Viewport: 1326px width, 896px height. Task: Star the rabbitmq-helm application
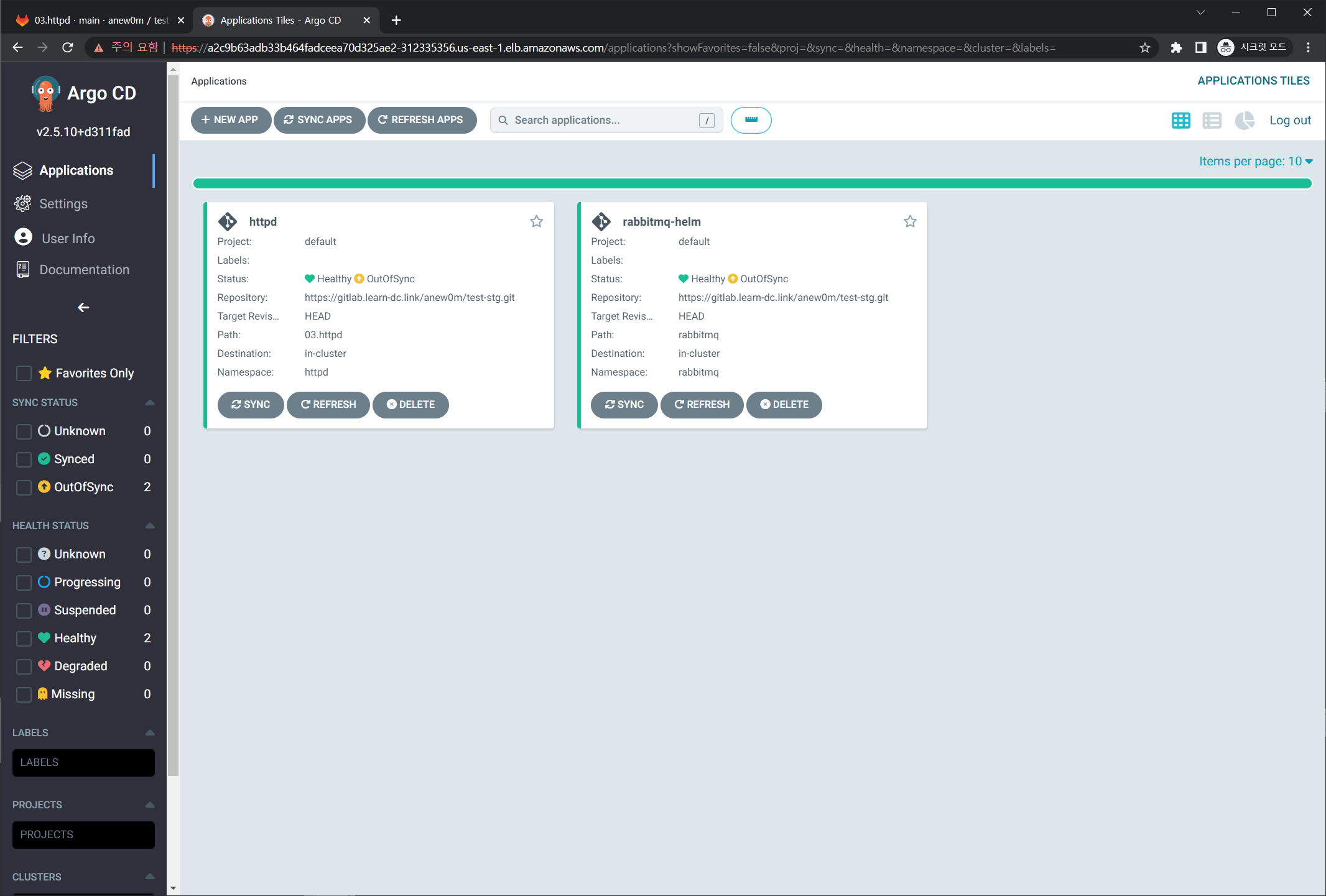(x=910, y=221)
